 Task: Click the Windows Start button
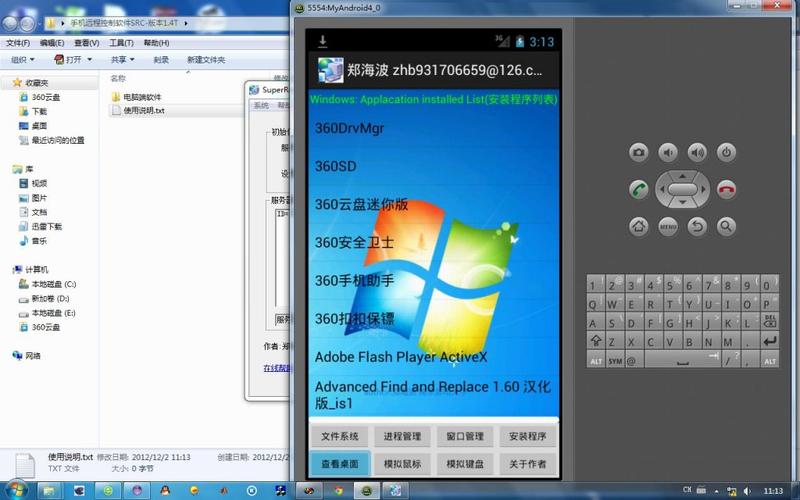16,490
